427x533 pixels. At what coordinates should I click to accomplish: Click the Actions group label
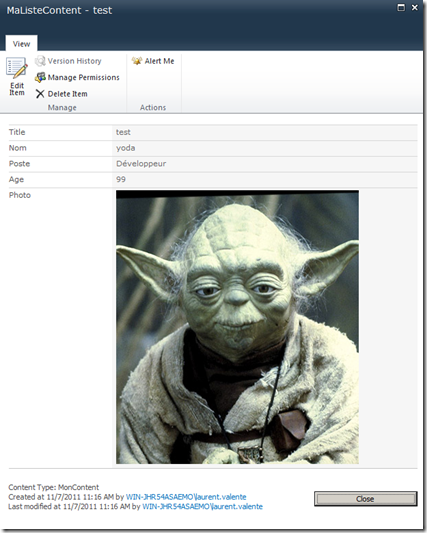tap(153, 107)
